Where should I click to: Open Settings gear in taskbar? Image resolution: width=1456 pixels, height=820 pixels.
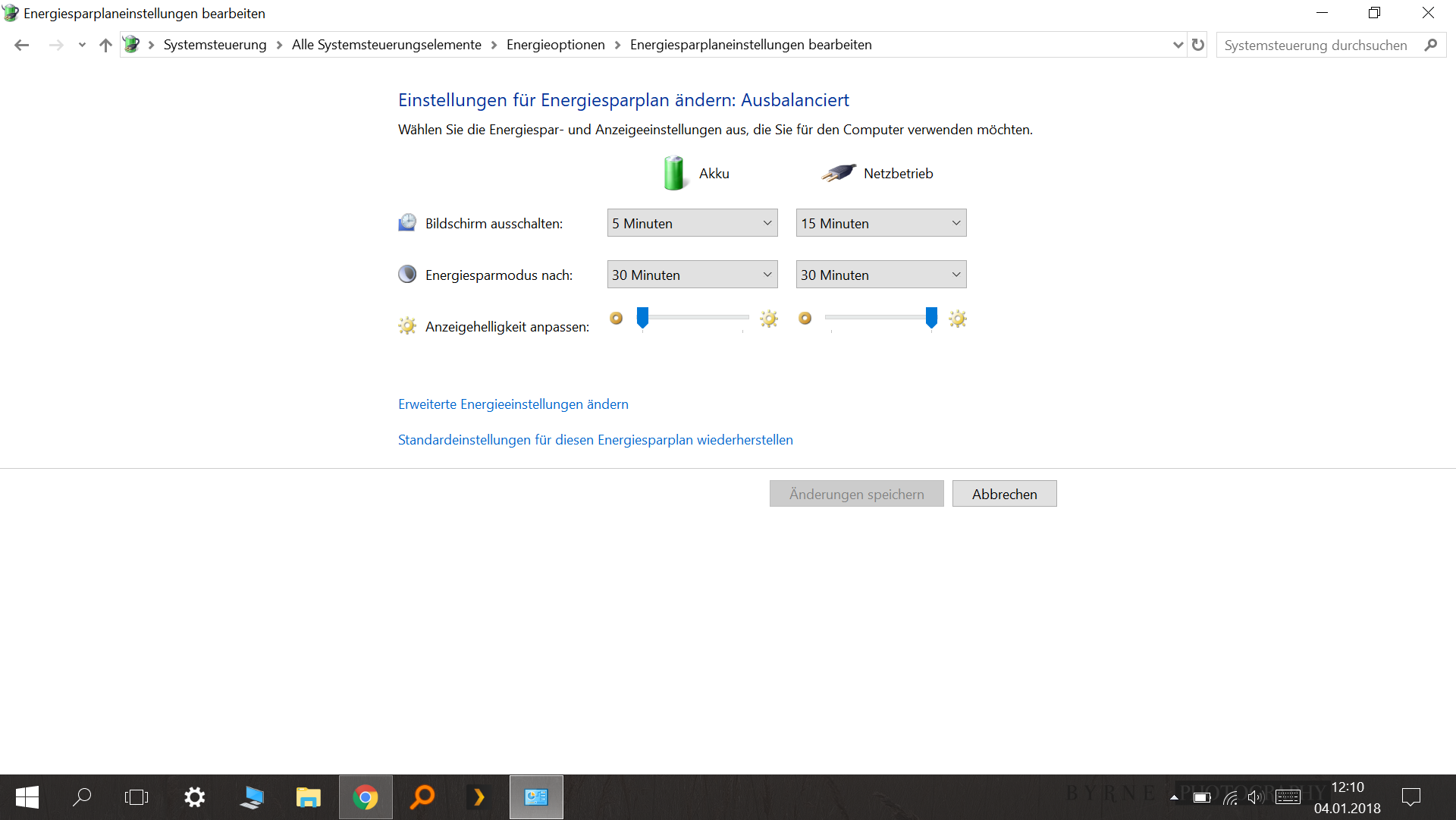tap(195, 797)
